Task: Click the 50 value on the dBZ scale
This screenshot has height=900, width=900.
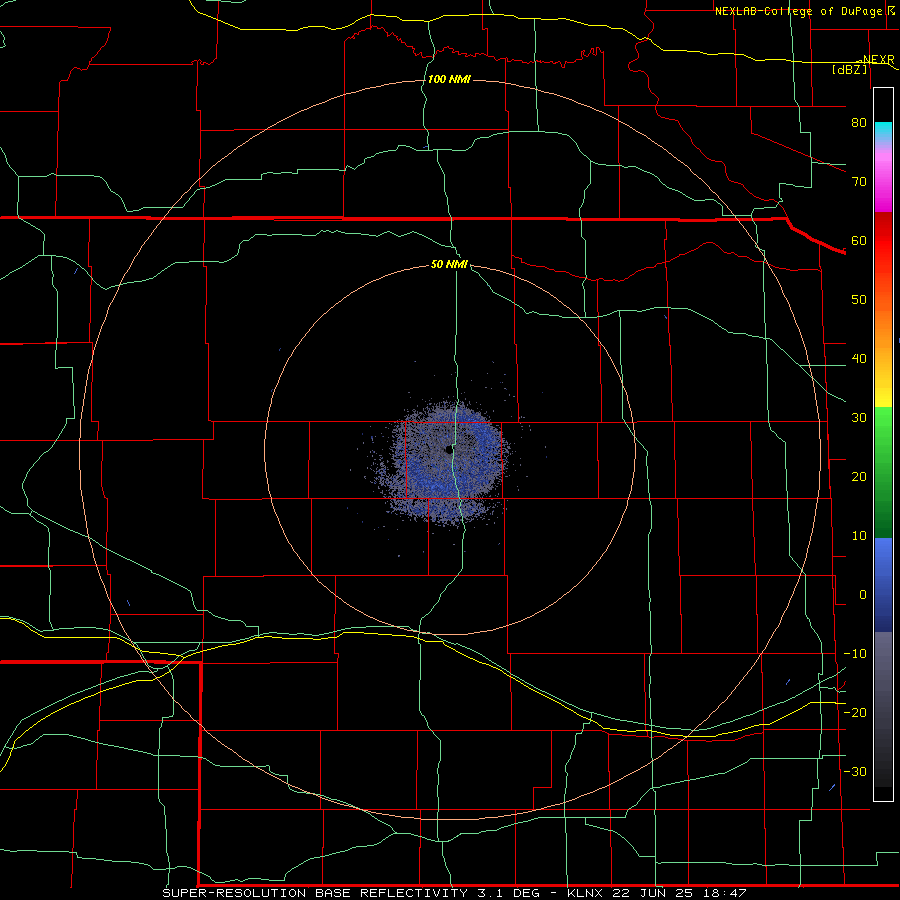Action: [x=859, y=300]
